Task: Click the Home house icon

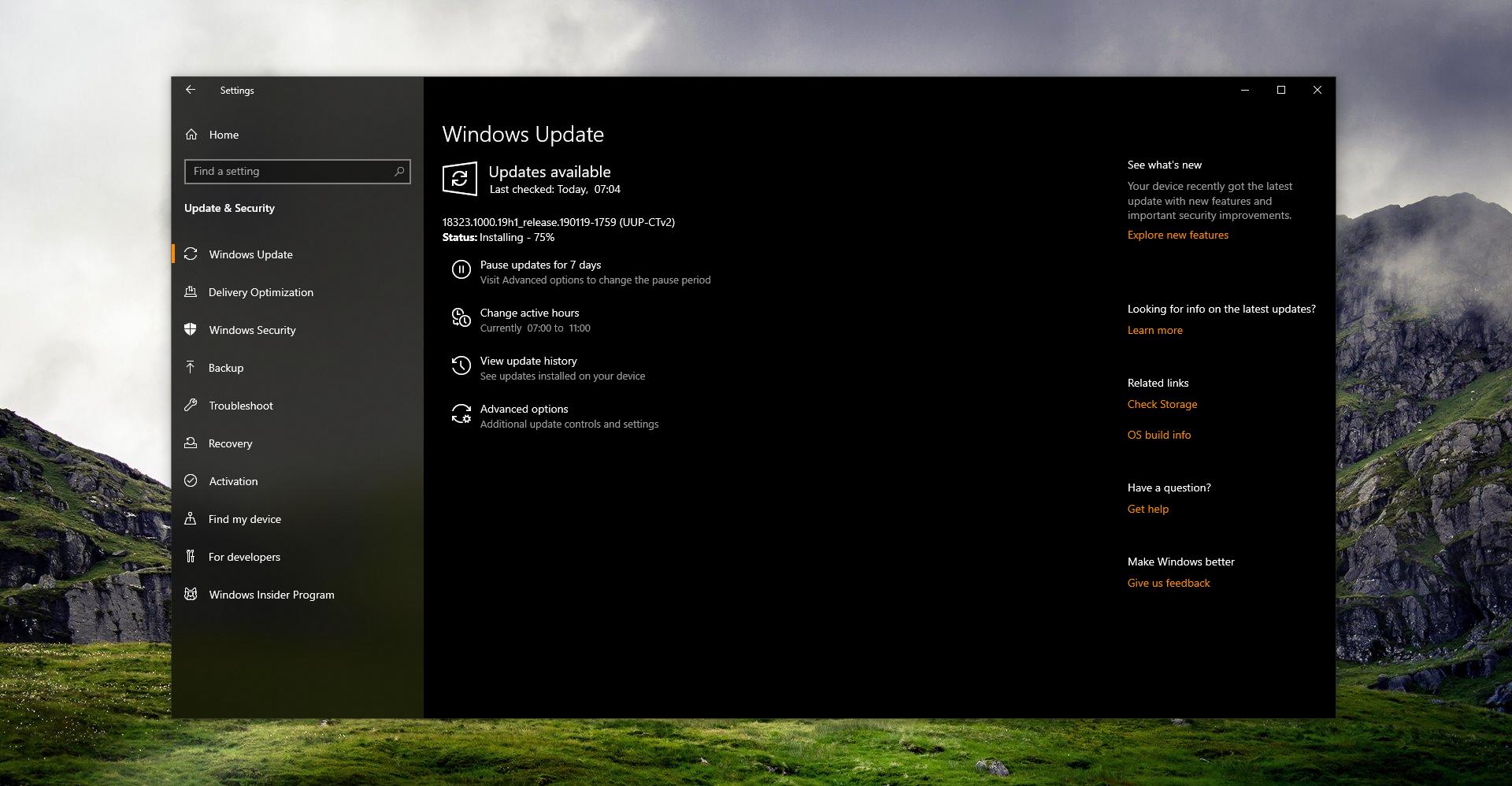Action: (191, 135)
